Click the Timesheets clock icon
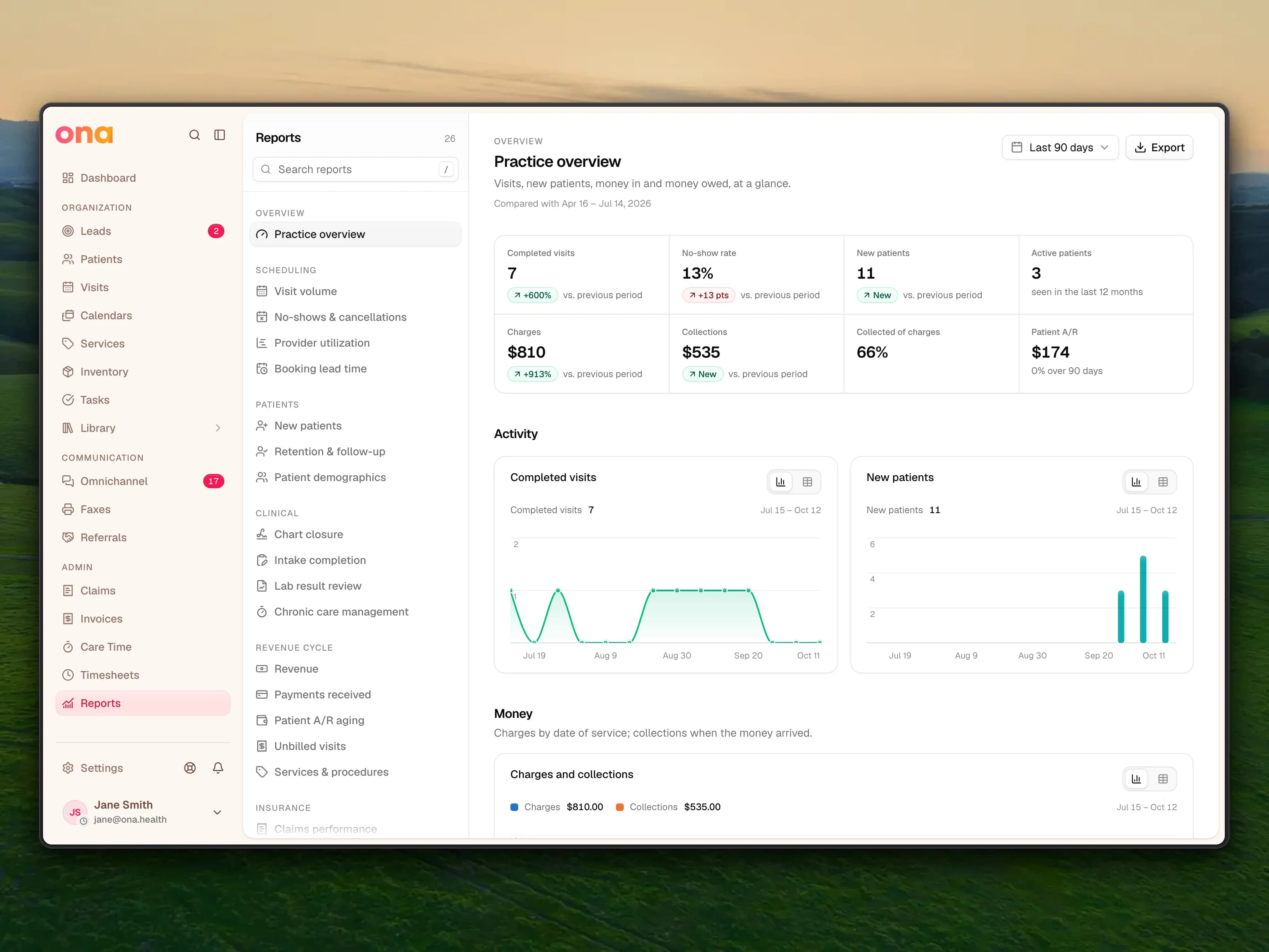This screenshot has height=952, width=1269. 68,675
